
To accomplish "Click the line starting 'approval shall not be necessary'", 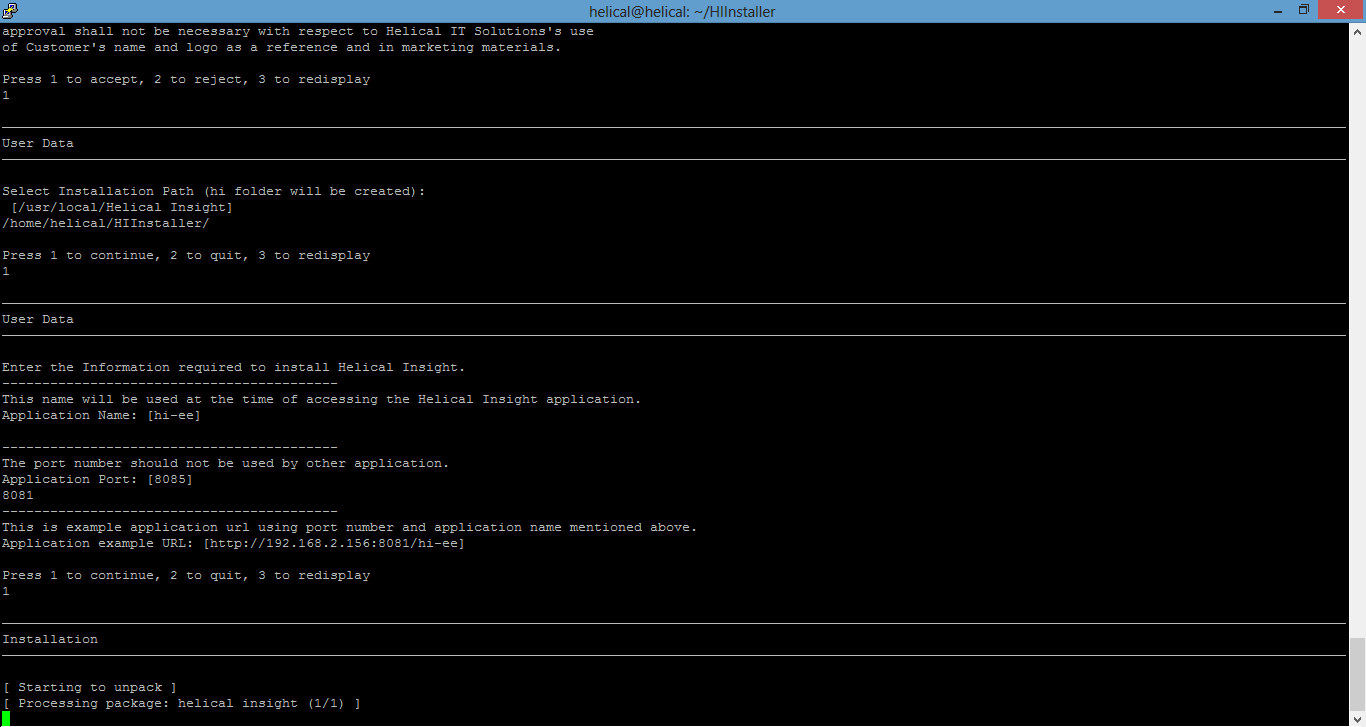I will [x=298, y=31].
